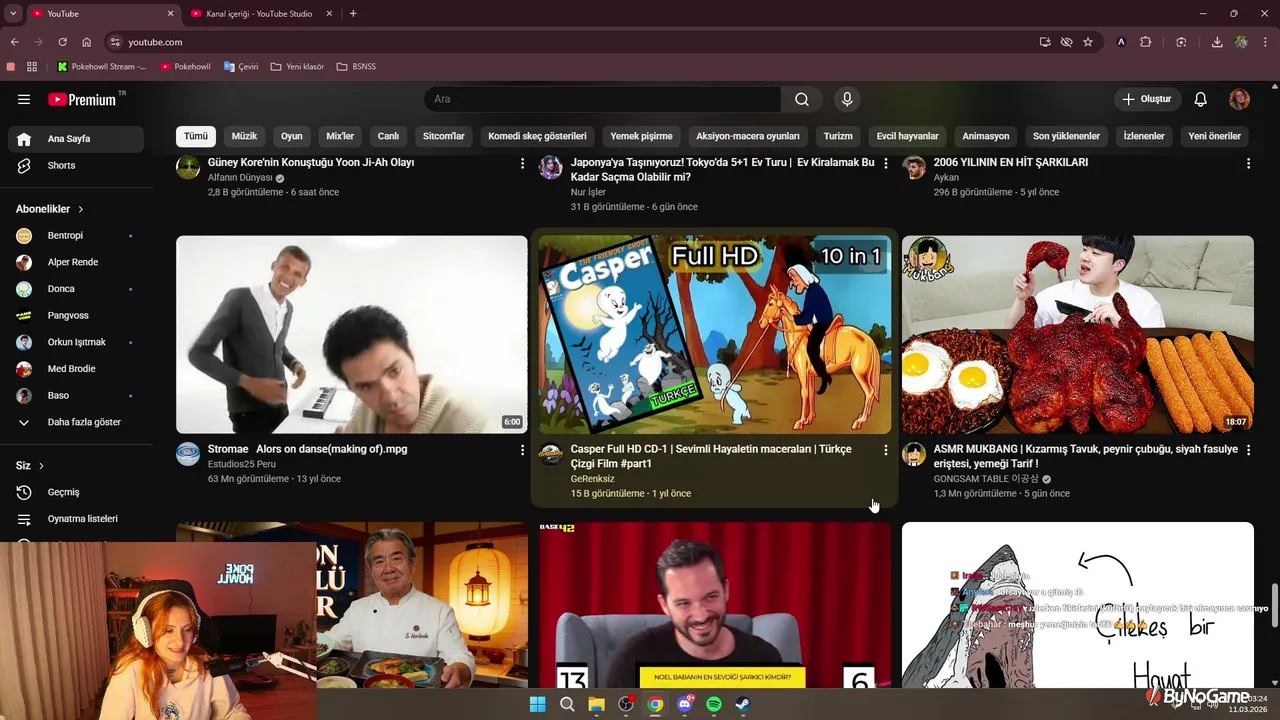Select the Oyun filter chip

292,136
